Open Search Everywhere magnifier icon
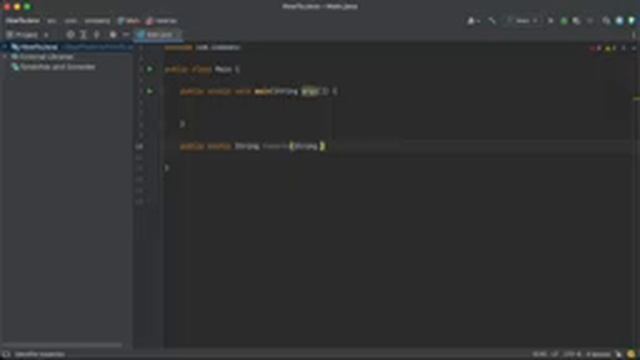Viewport: 640px width, 360px height. (606, 20)
